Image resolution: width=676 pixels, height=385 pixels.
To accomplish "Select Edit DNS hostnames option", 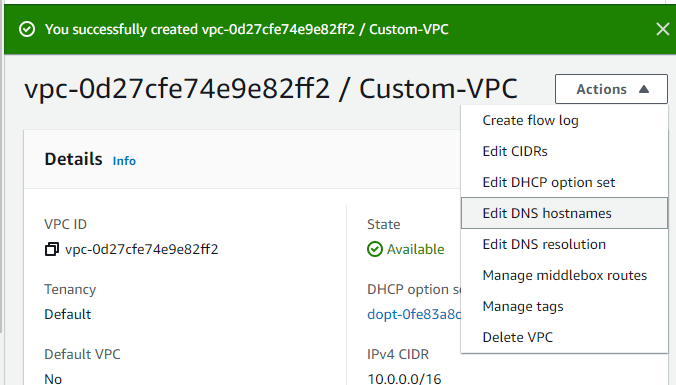I will [x=564, y=213].
